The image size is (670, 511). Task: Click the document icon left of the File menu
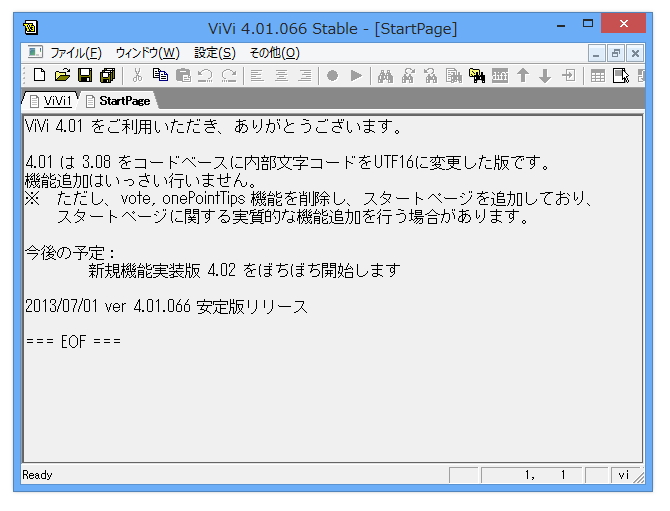[x=35, y=52]
